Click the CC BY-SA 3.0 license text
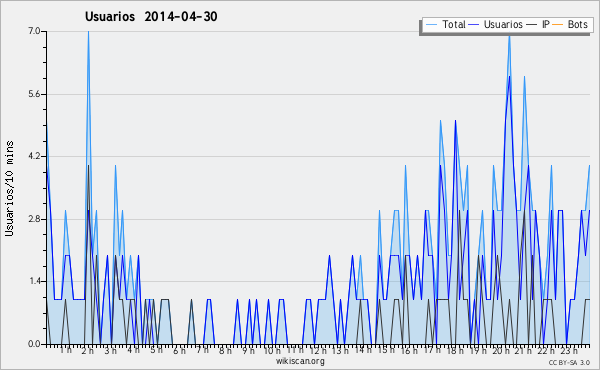This screenshot has height=370, width=600. (x=569, y=362)
